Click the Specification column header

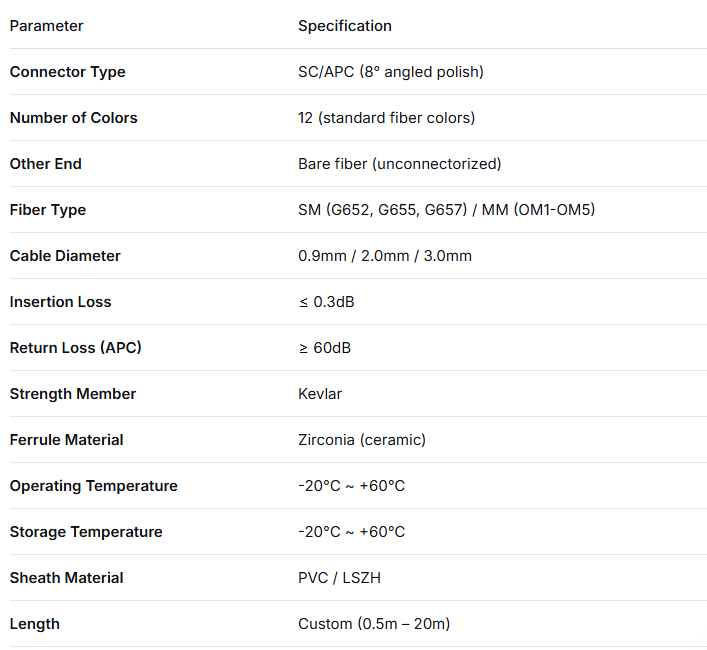(x=345, y=26)
